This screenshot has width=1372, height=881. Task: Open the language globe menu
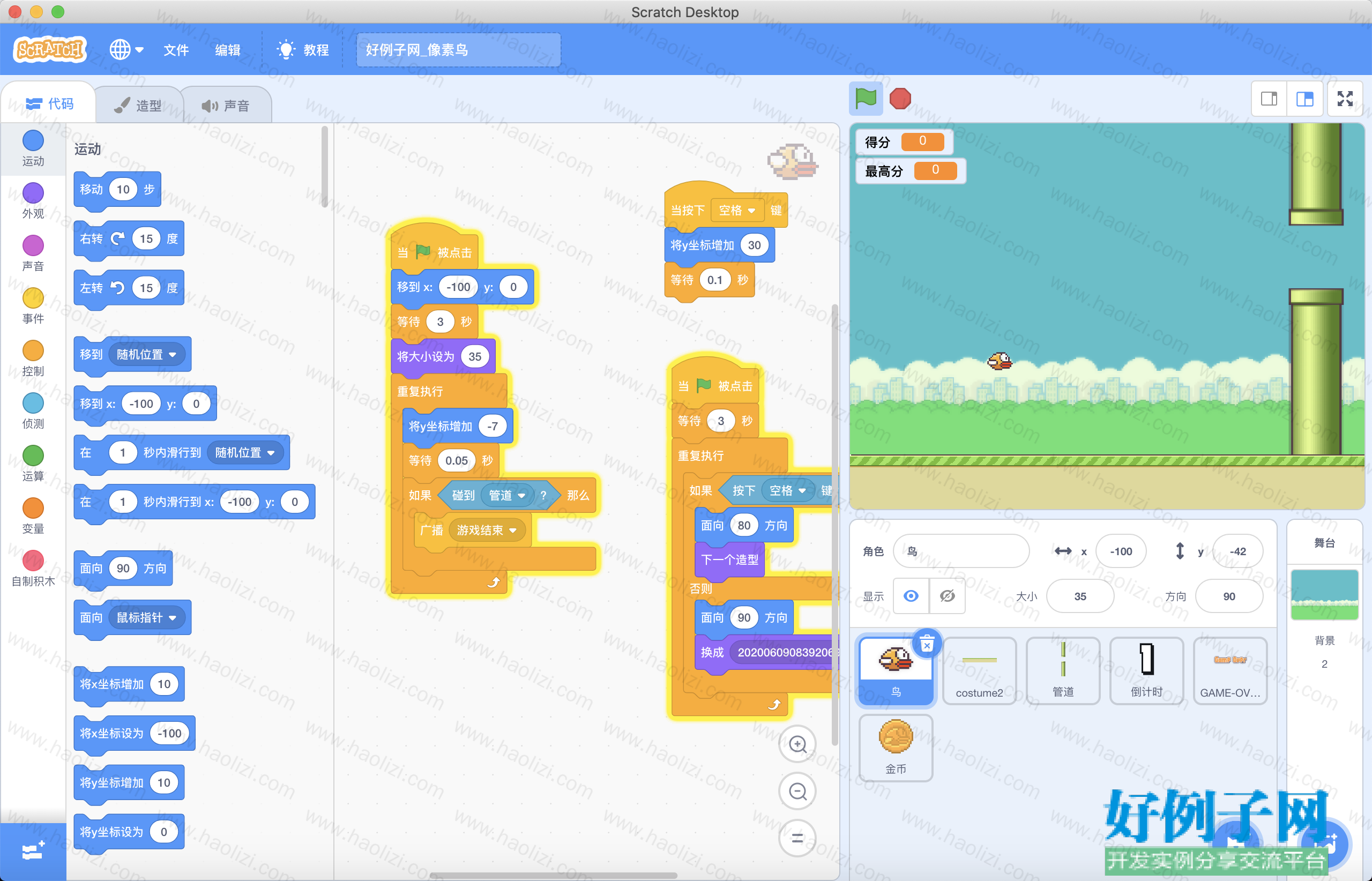(x=126, y=50)
